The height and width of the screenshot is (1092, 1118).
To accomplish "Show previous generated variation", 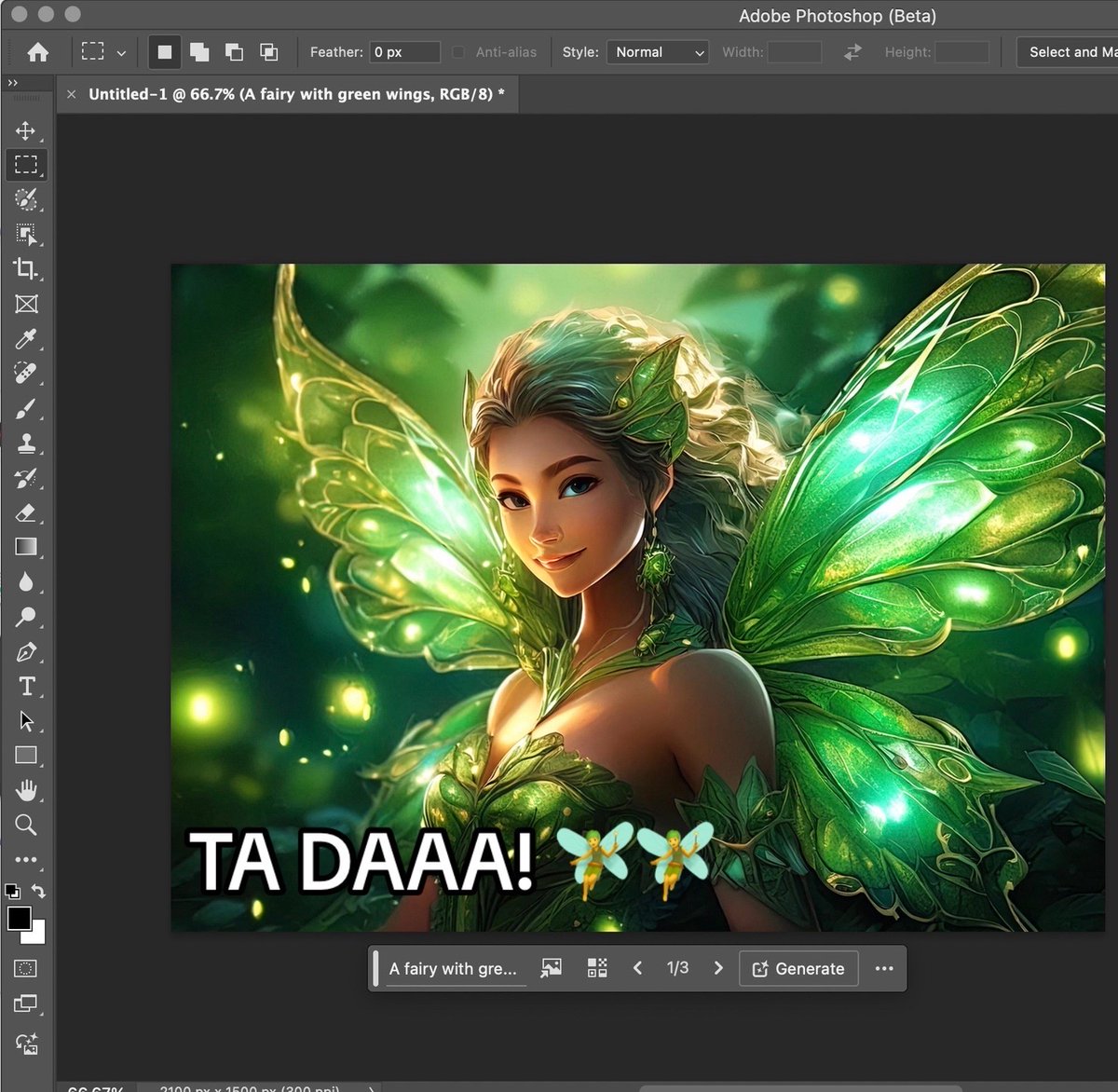I will coord(637,968).
